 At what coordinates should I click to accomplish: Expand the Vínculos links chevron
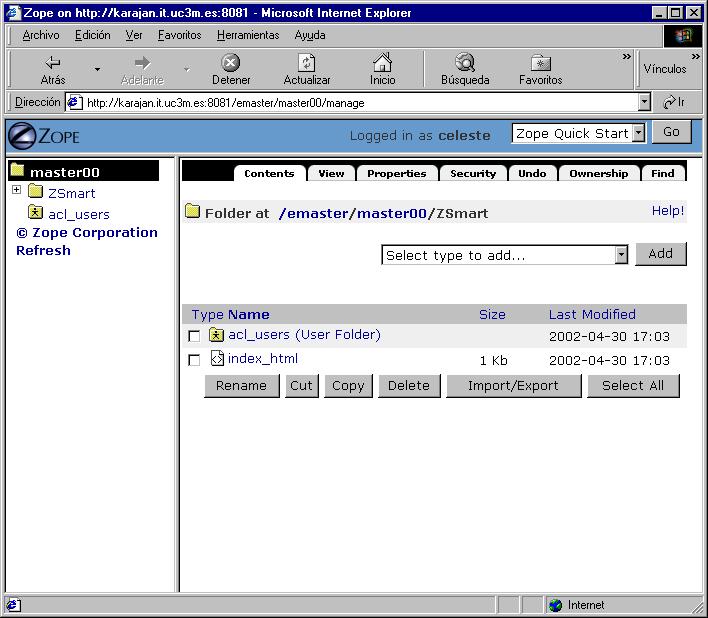coord(695,56)
